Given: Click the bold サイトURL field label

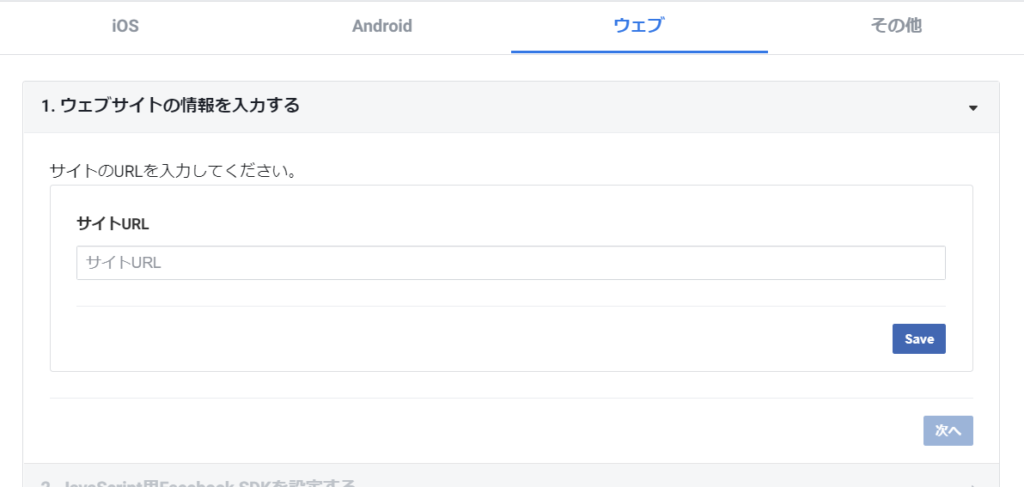Looking at the screenshot, I should (x=112, y=224).
